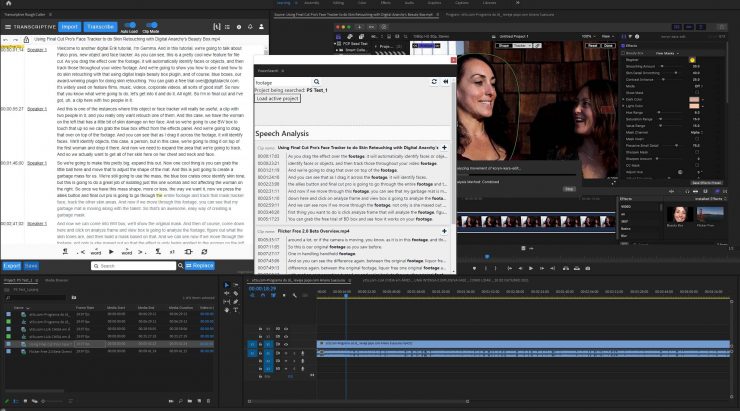Click the Replace button
The image size is (740, 411).
[x=201, y=266]
